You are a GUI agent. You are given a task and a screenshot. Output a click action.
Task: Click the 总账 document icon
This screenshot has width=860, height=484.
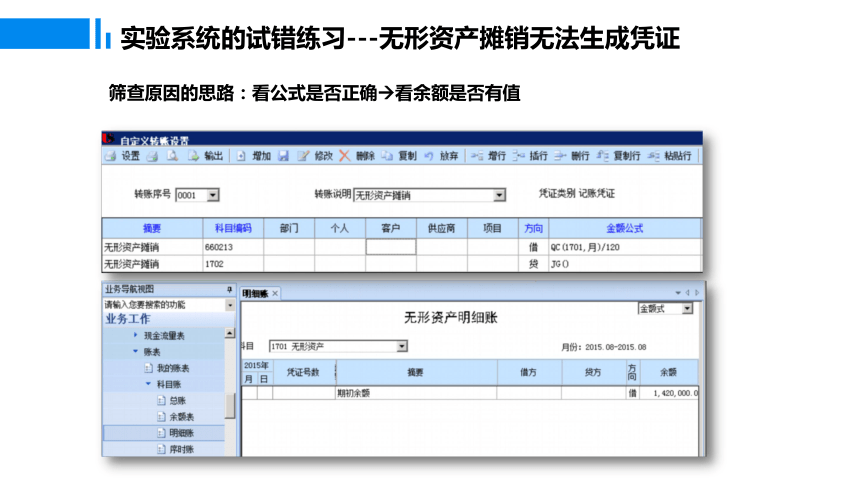(161, 401)
